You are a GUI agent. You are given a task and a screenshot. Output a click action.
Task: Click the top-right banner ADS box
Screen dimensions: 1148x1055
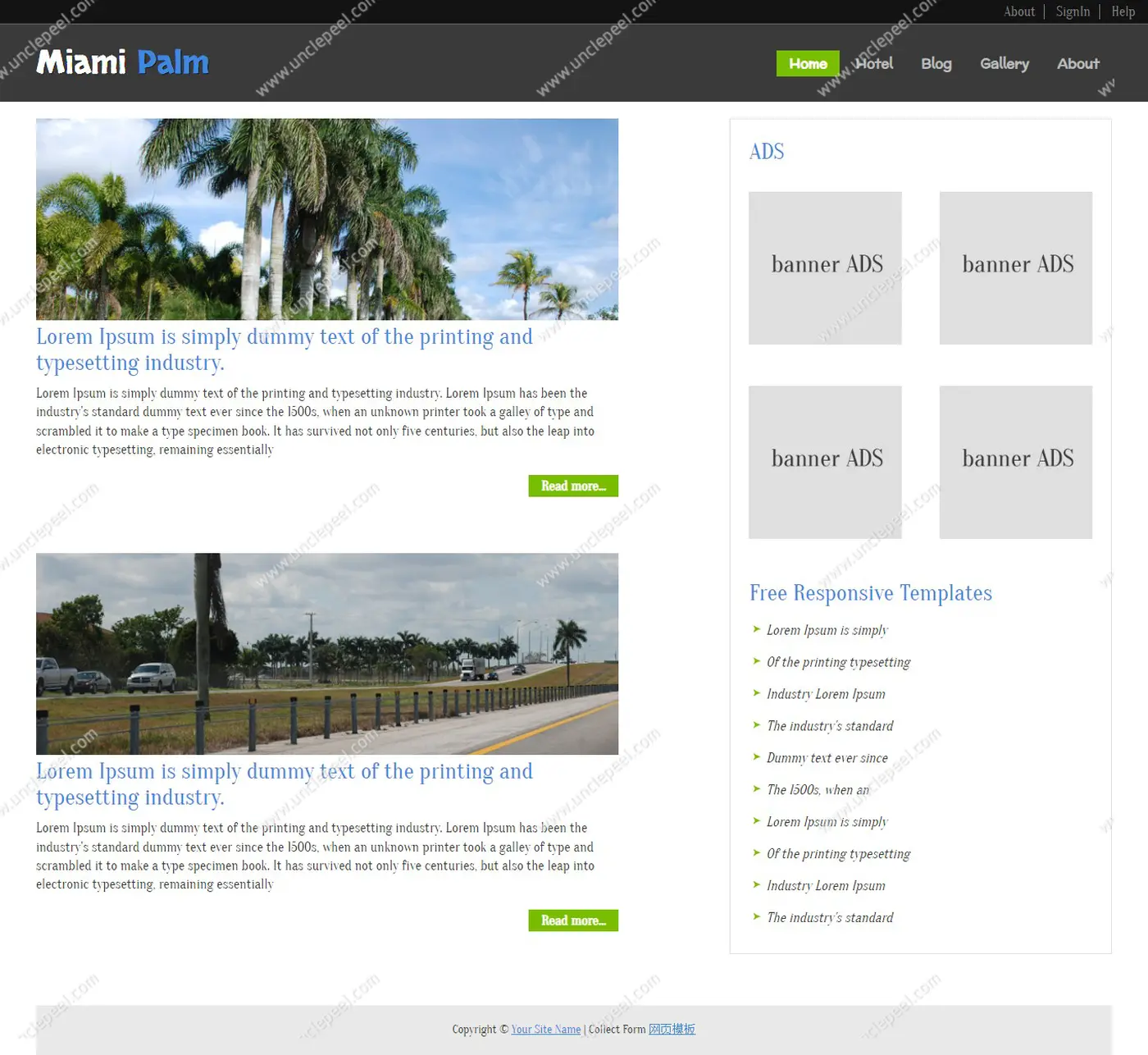[x=1016, y=268]
